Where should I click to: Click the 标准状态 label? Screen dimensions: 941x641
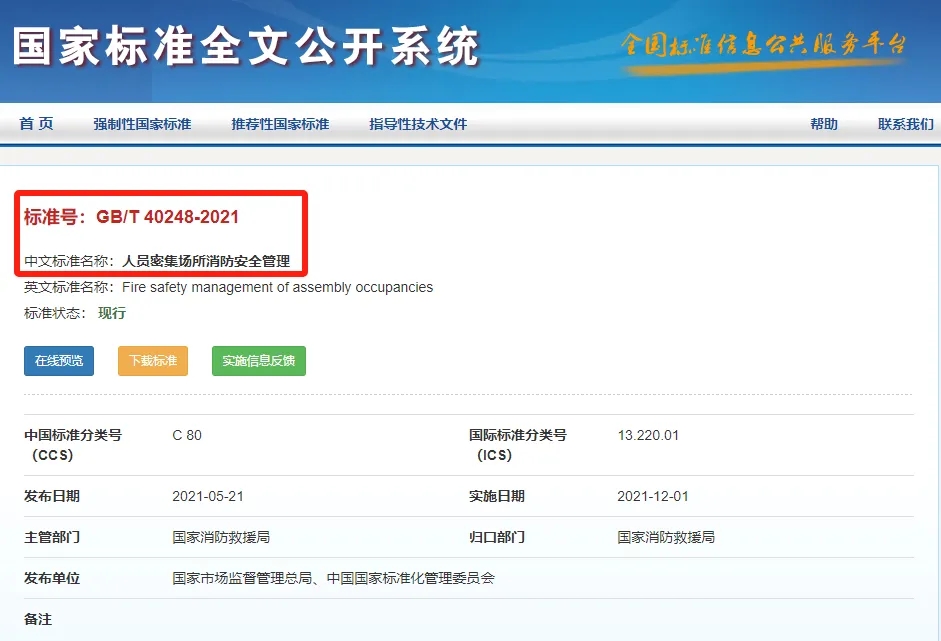coord(55,313)
